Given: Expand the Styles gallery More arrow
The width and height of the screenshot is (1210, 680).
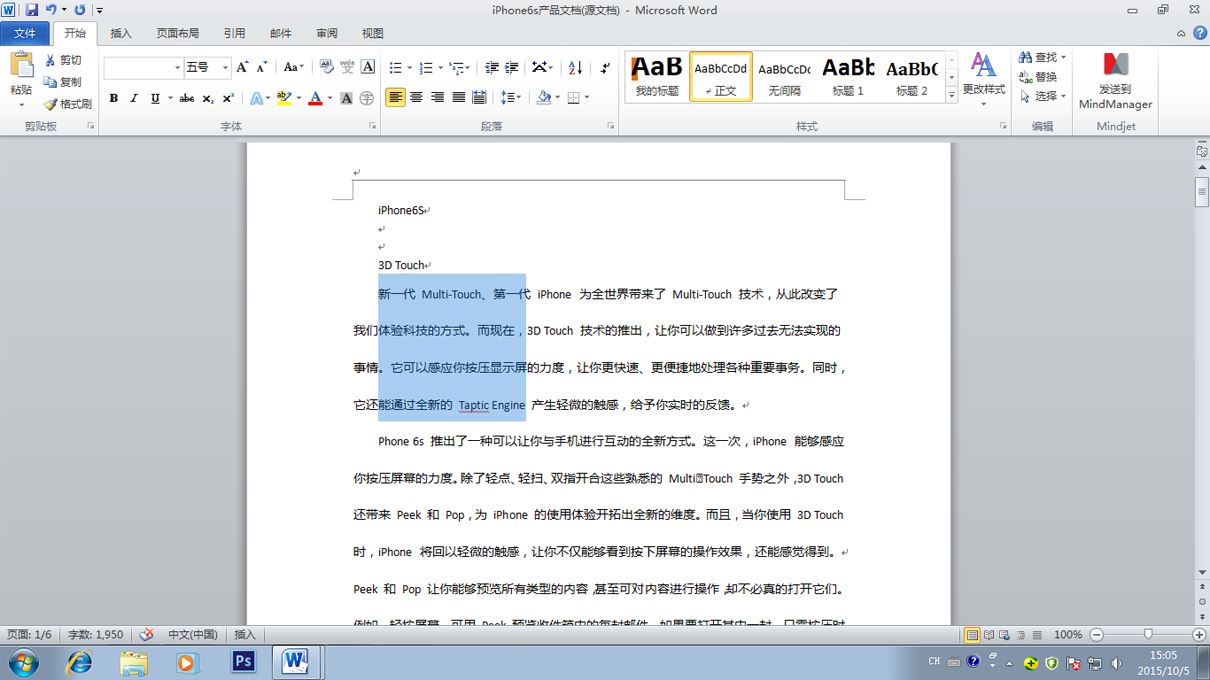Looking at the screenshot, I should (951, 95).
